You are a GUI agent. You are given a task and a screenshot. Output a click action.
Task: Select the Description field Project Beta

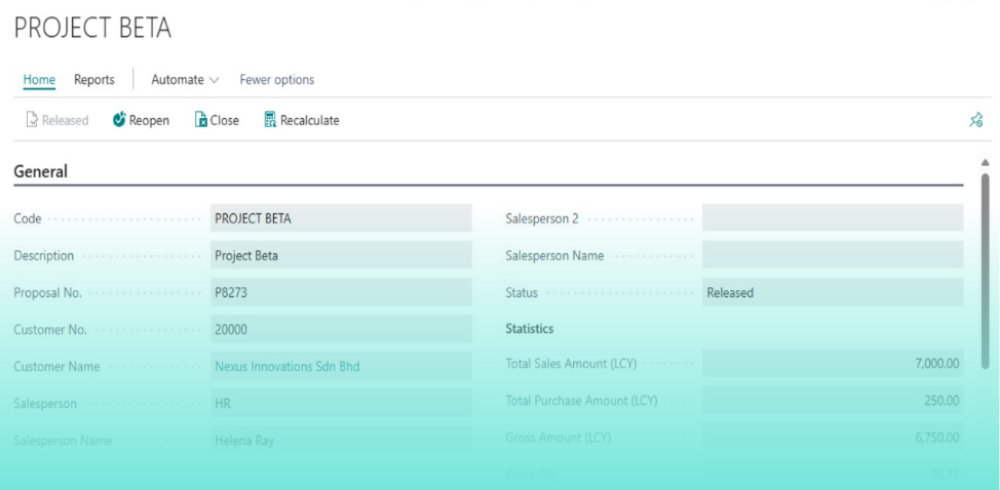point(341,255)
